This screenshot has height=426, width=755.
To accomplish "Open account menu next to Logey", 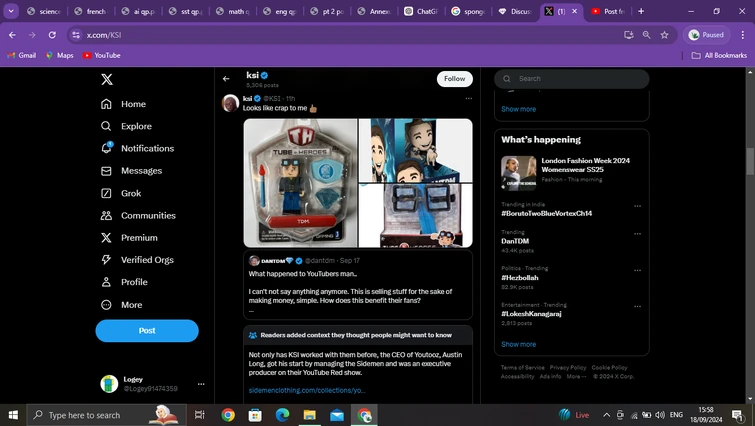I will coord(201,384).
